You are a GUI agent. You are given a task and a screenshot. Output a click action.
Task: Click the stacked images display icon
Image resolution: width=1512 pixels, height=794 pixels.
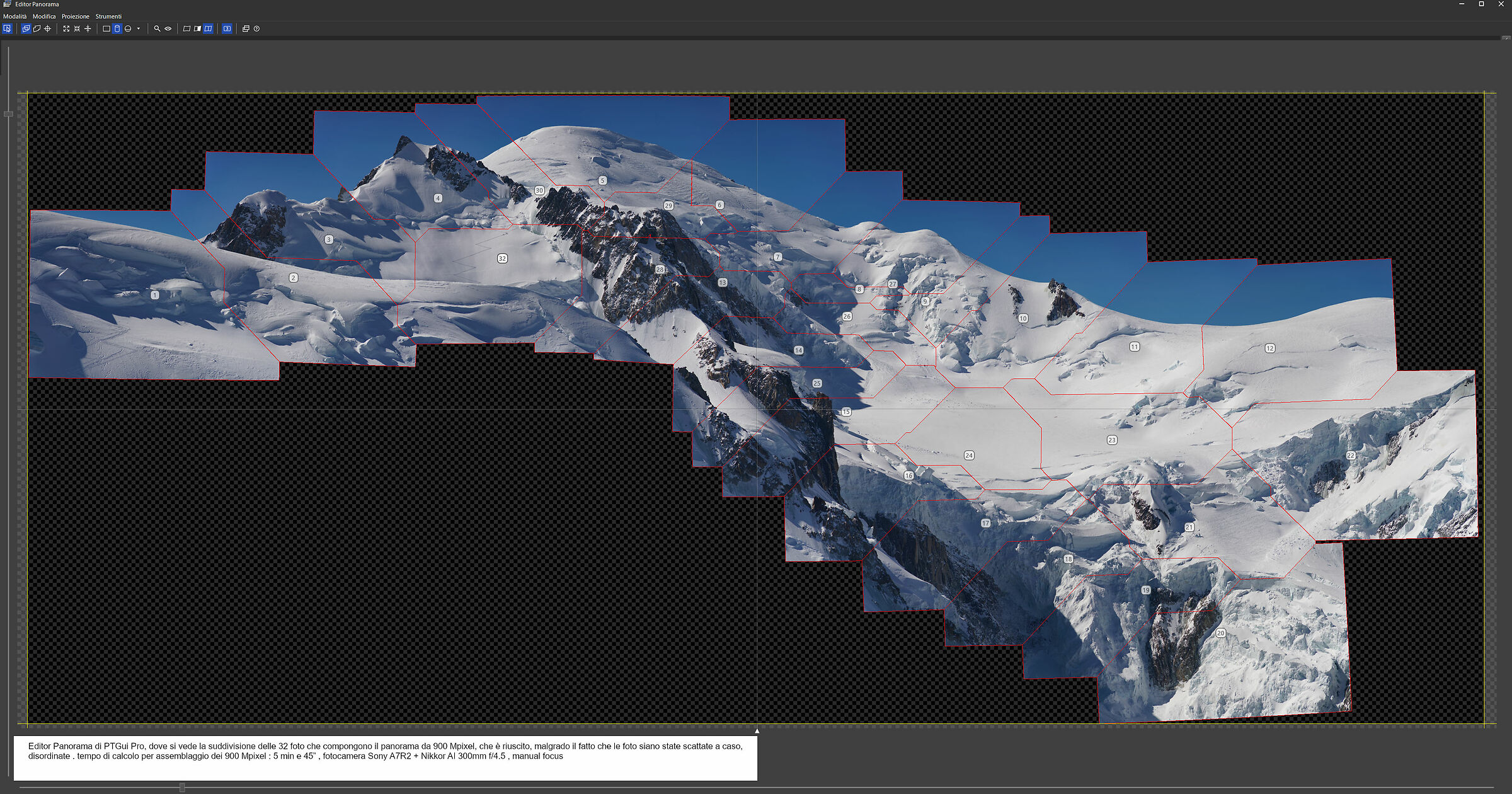click(x=246, y=28)
